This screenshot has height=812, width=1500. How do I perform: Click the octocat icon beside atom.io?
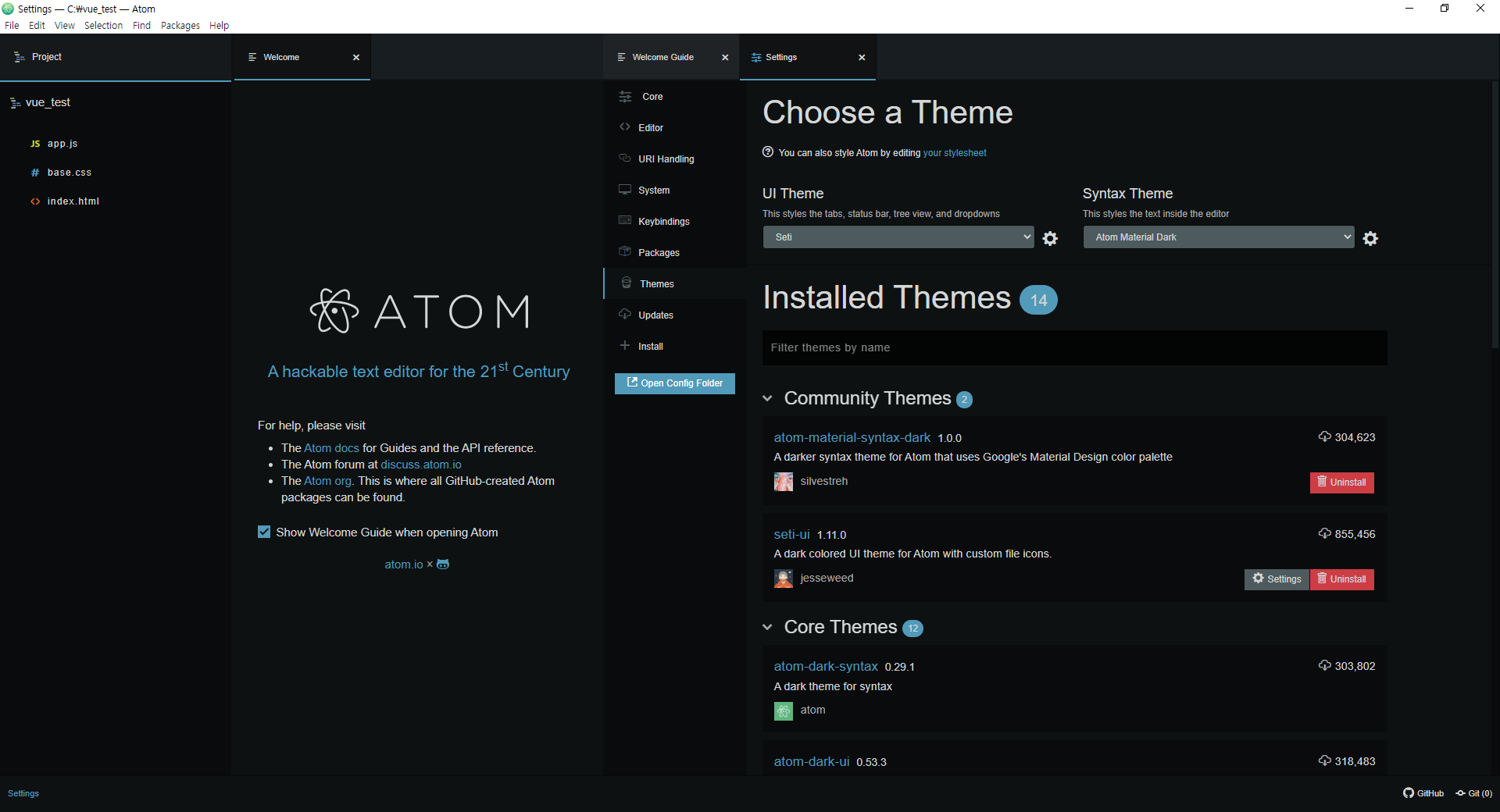coord(443,564)
